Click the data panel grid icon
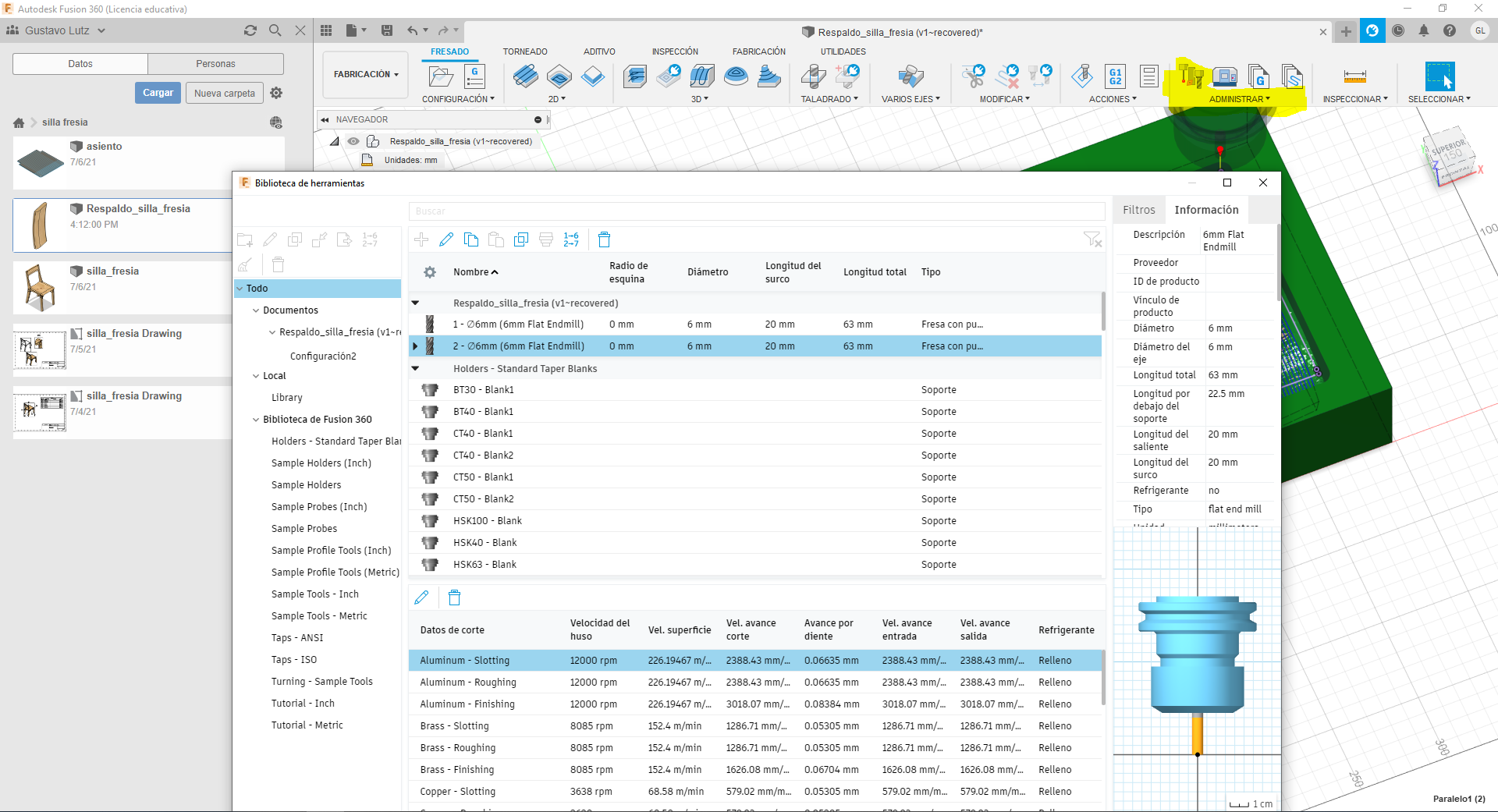1498x812 pixels. [326, 30]
